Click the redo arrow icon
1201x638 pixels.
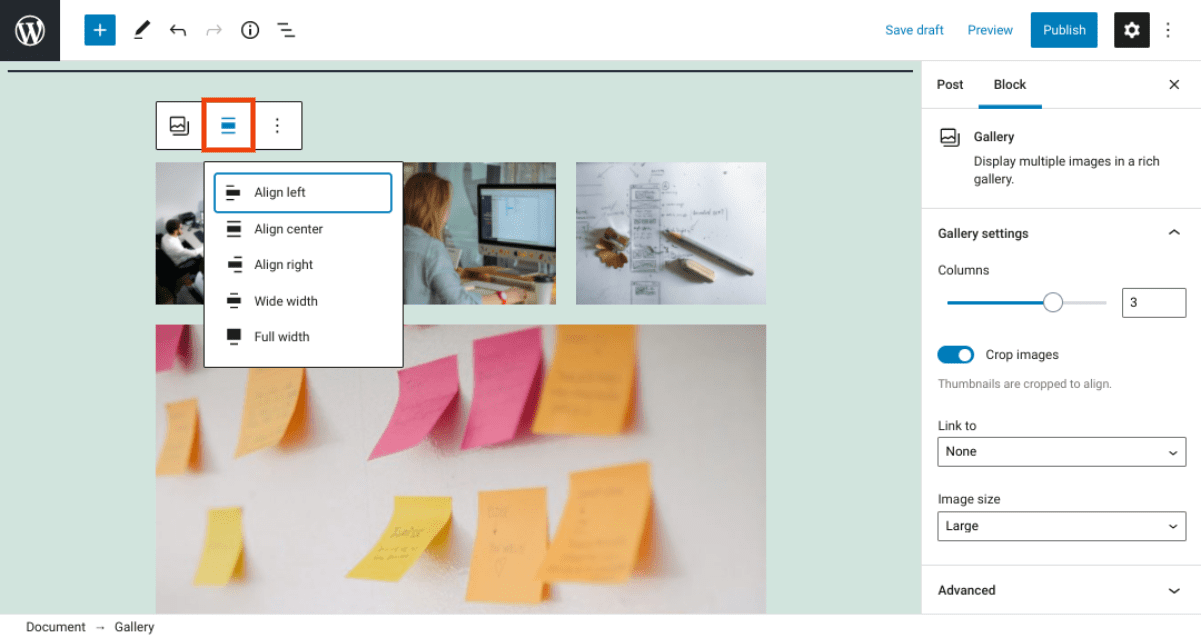[x=214, y=30]
